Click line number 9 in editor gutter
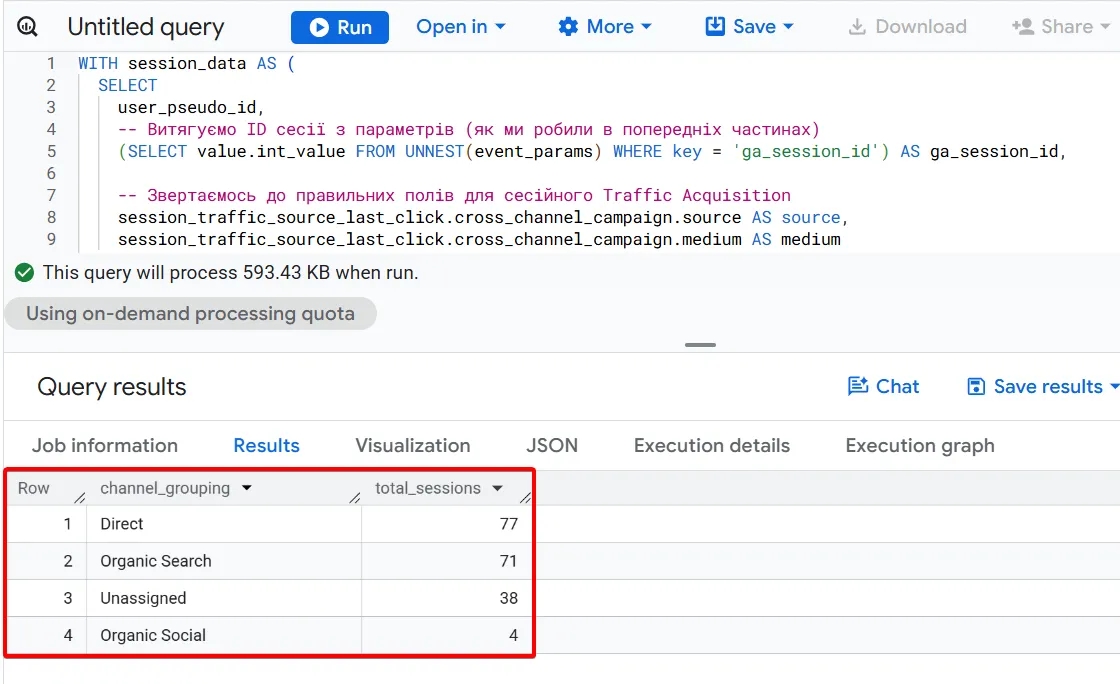 click(51, 239)
